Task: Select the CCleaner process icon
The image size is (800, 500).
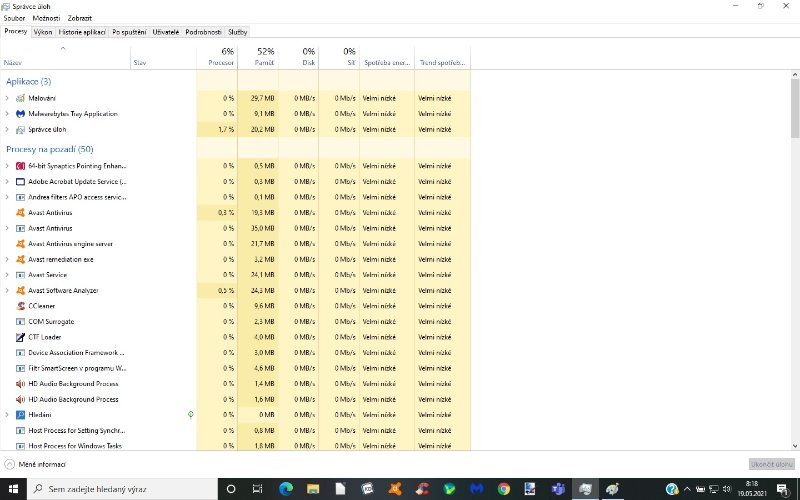Action: point(20,306)
